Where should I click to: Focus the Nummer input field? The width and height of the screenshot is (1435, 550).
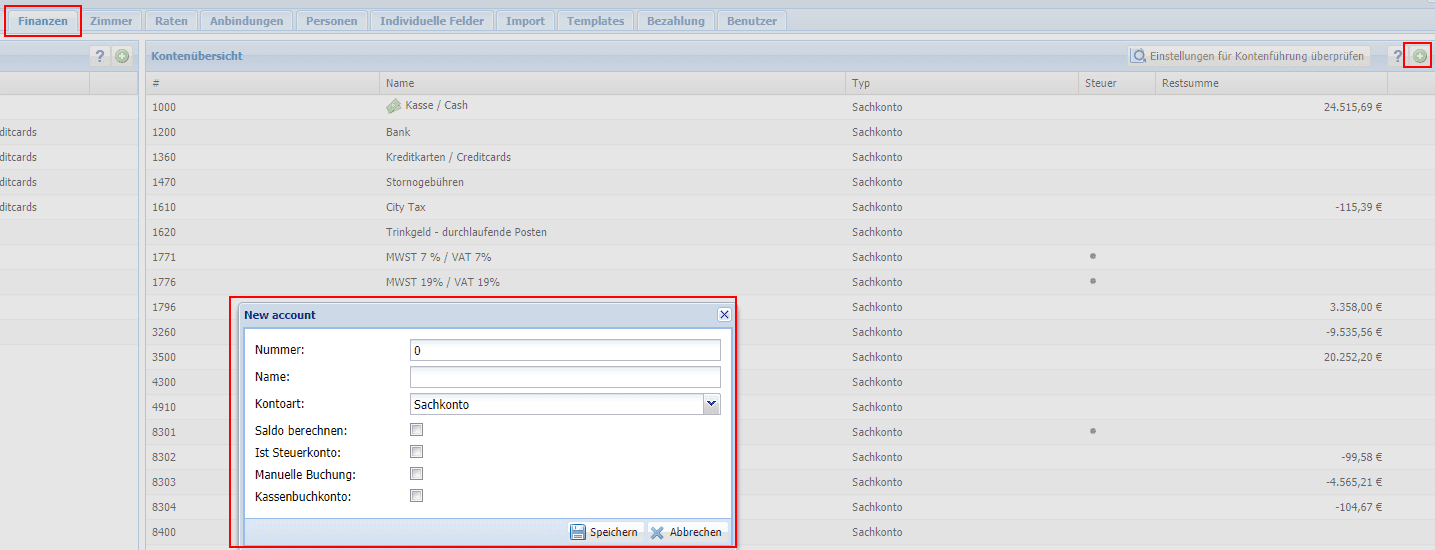click(x=565, y=350)
